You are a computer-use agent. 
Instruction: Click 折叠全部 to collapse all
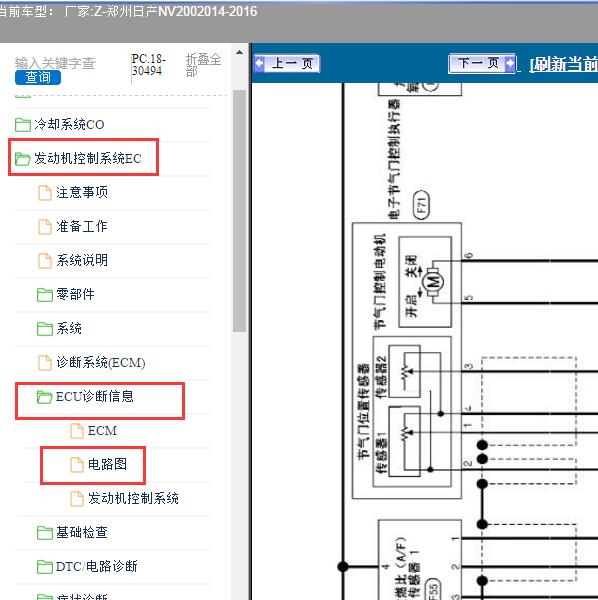[x=203, y=65]
